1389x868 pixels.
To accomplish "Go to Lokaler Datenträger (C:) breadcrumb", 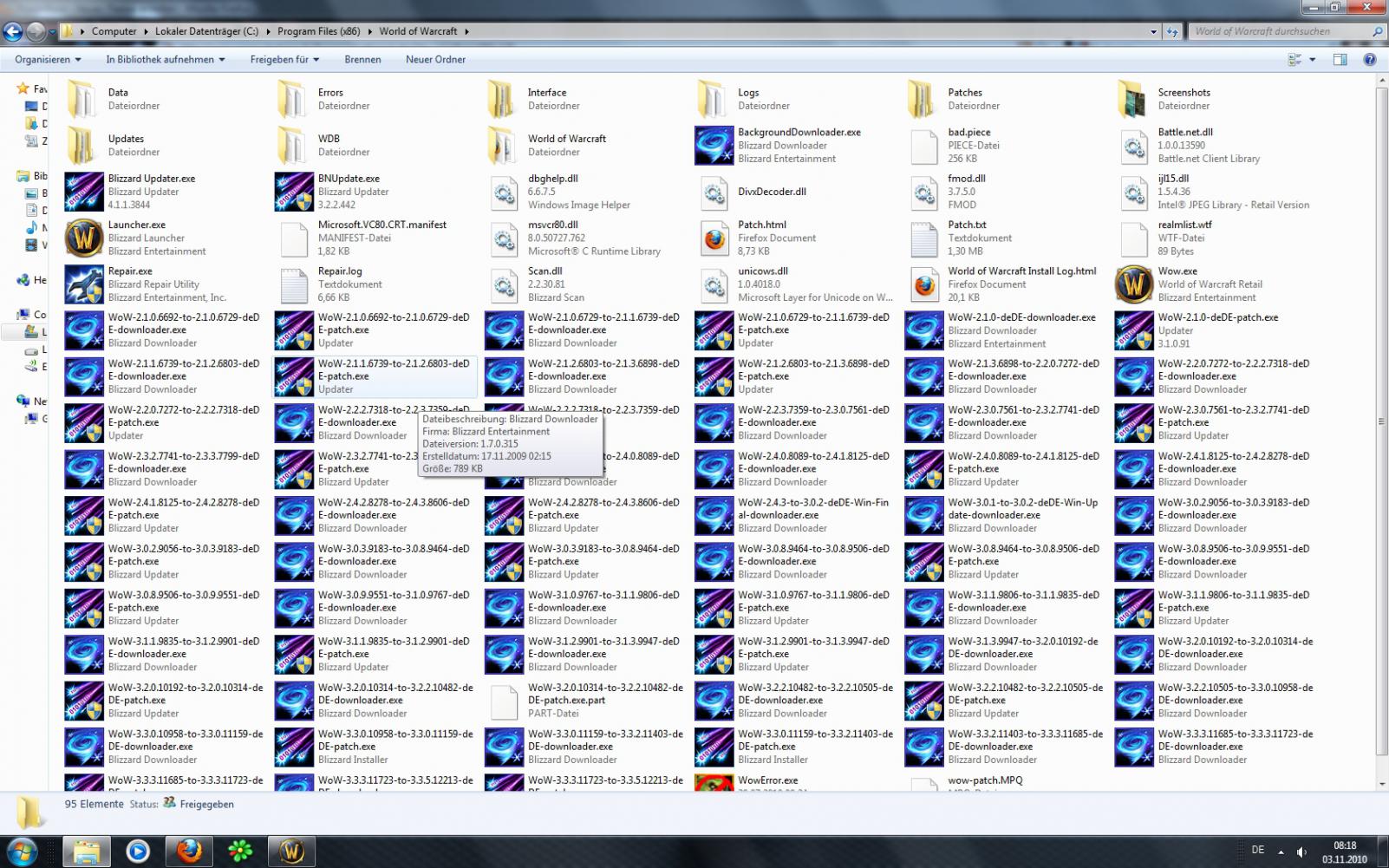I will [x=206, y=31].
